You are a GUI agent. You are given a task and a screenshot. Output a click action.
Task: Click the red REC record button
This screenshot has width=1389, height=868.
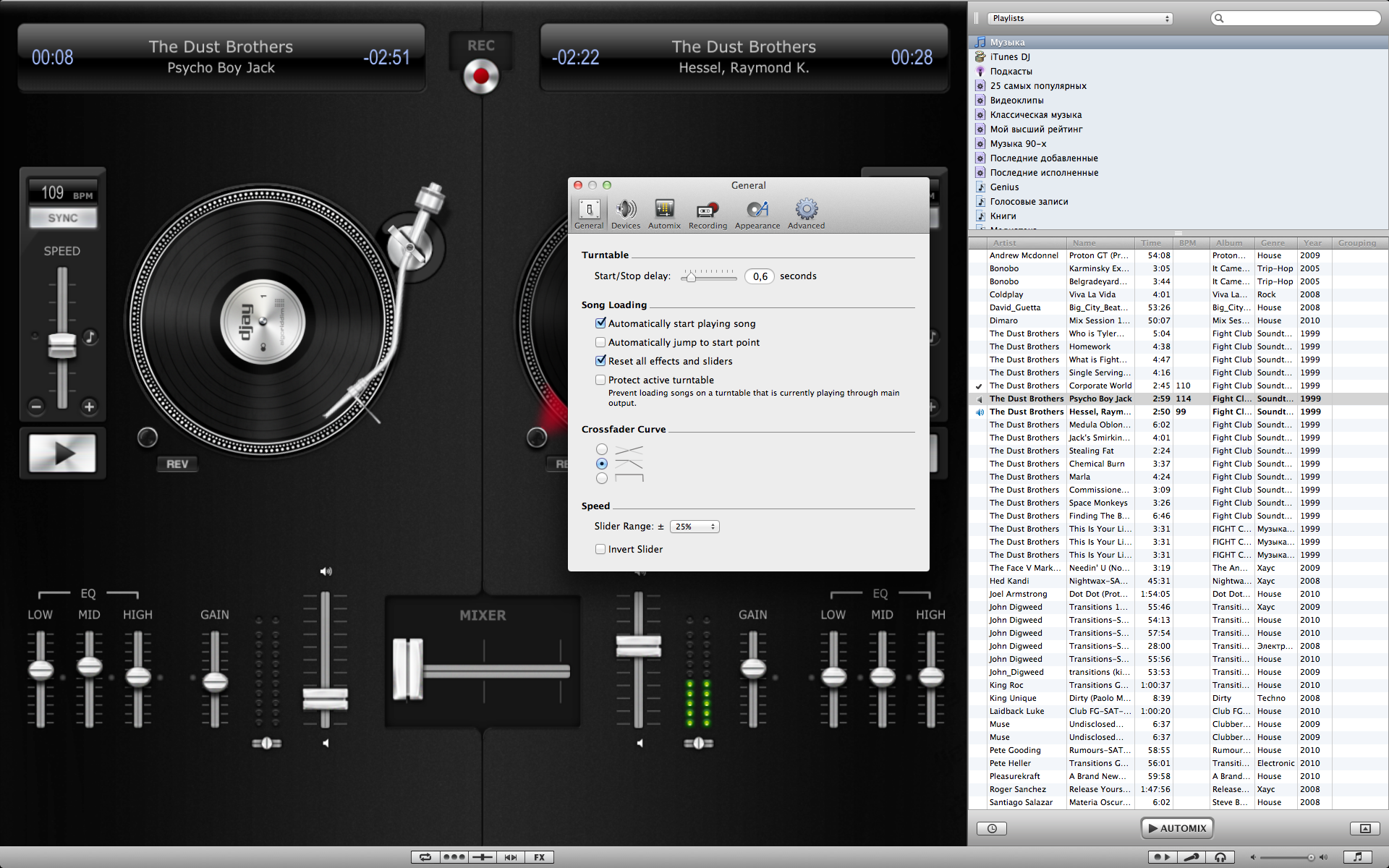tap(481, 76)
